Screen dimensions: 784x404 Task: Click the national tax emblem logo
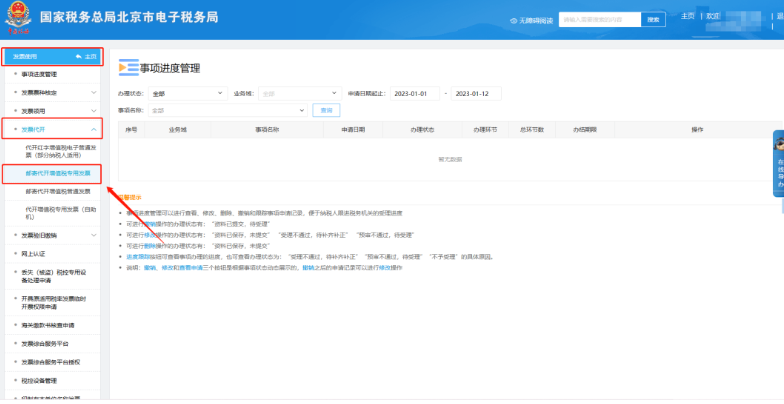[x=17, y=19]
